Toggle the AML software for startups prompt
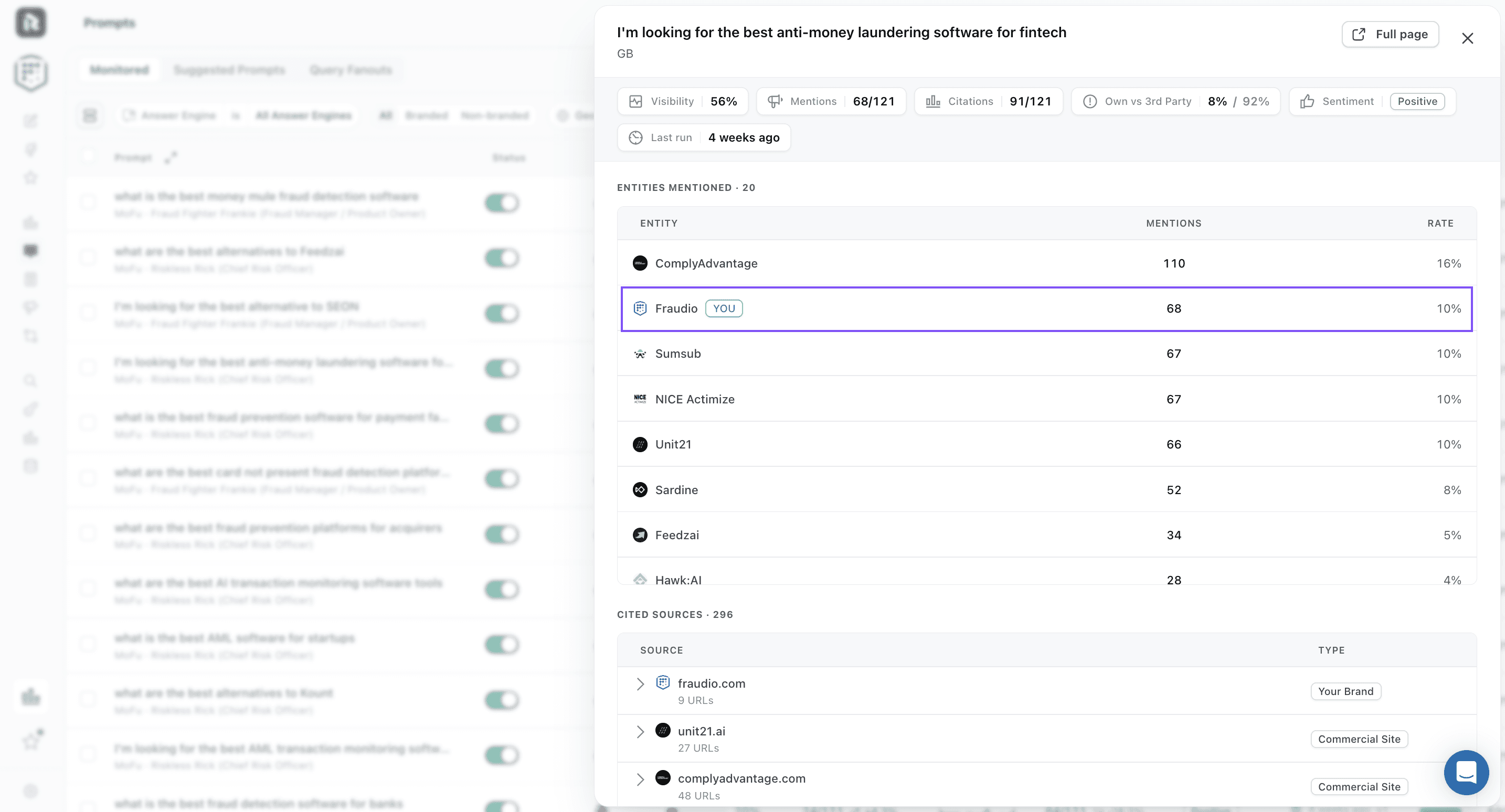This screenshot has width=1505, height=812. pos(501,645)
